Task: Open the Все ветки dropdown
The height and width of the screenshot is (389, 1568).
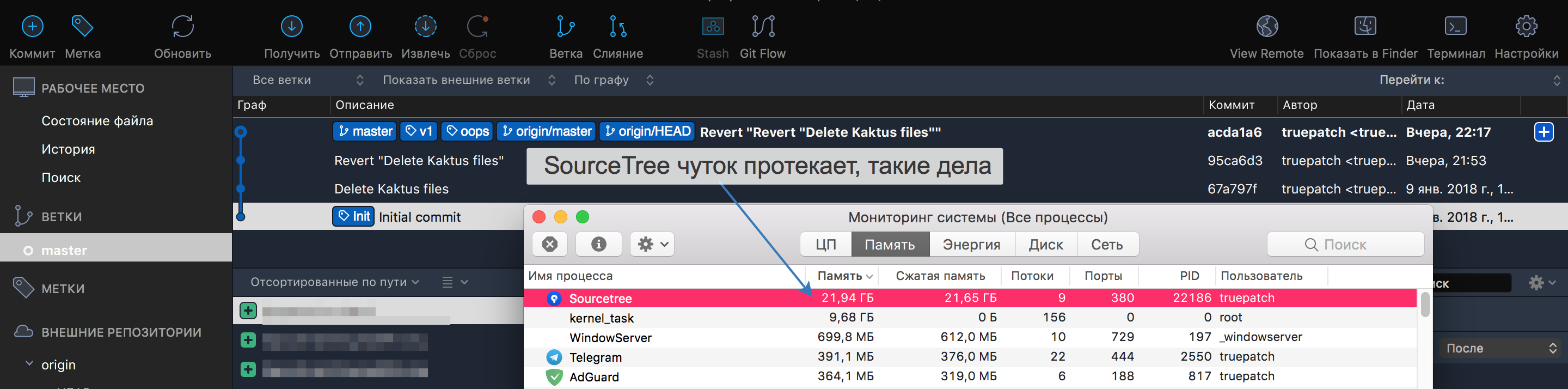Action: (x=308, y=80)
